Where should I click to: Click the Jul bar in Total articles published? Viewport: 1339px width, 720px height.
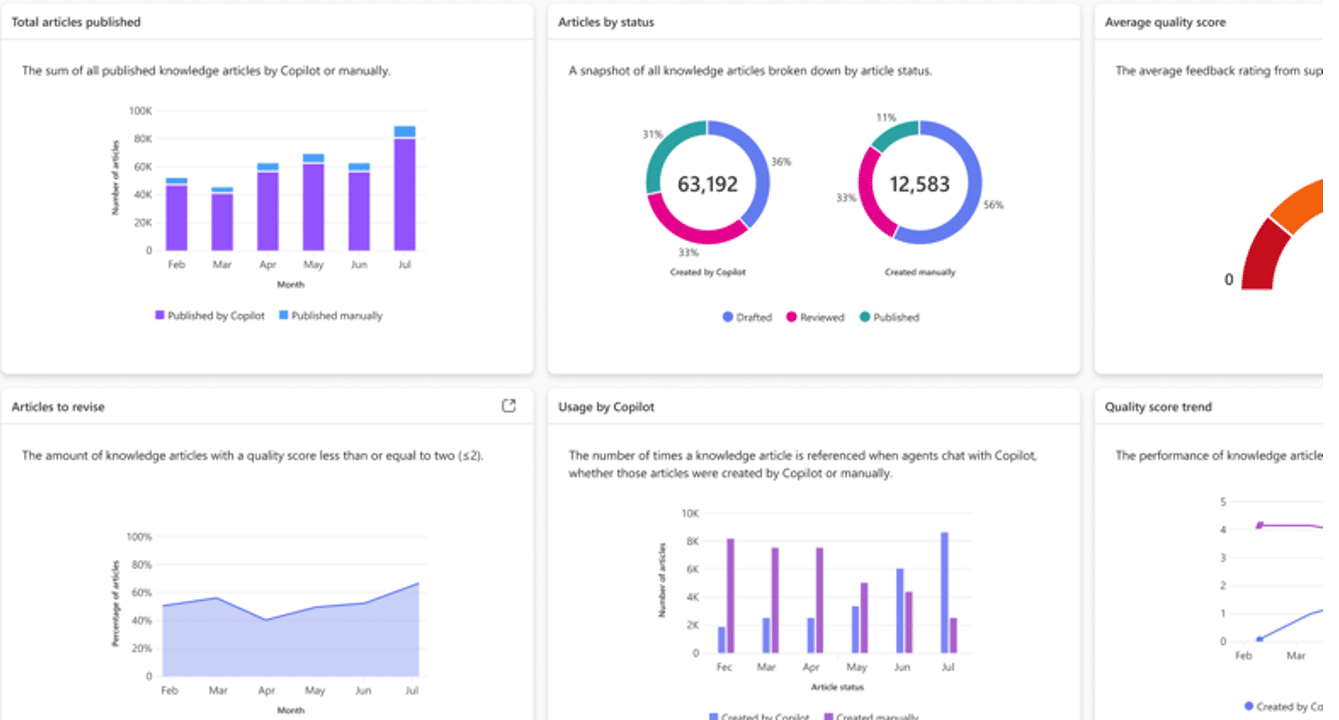click(x=404, y=190)
